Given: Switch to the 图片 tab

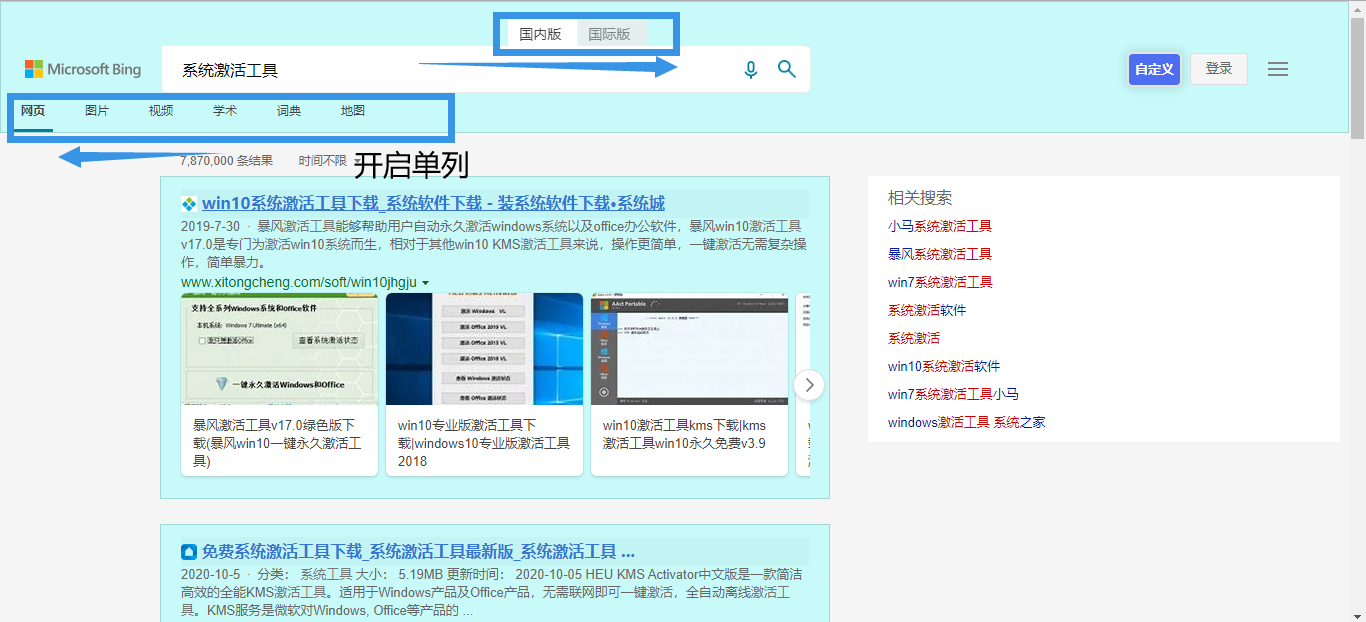Looking at the screenshot, I should click(x=97, y=111).
